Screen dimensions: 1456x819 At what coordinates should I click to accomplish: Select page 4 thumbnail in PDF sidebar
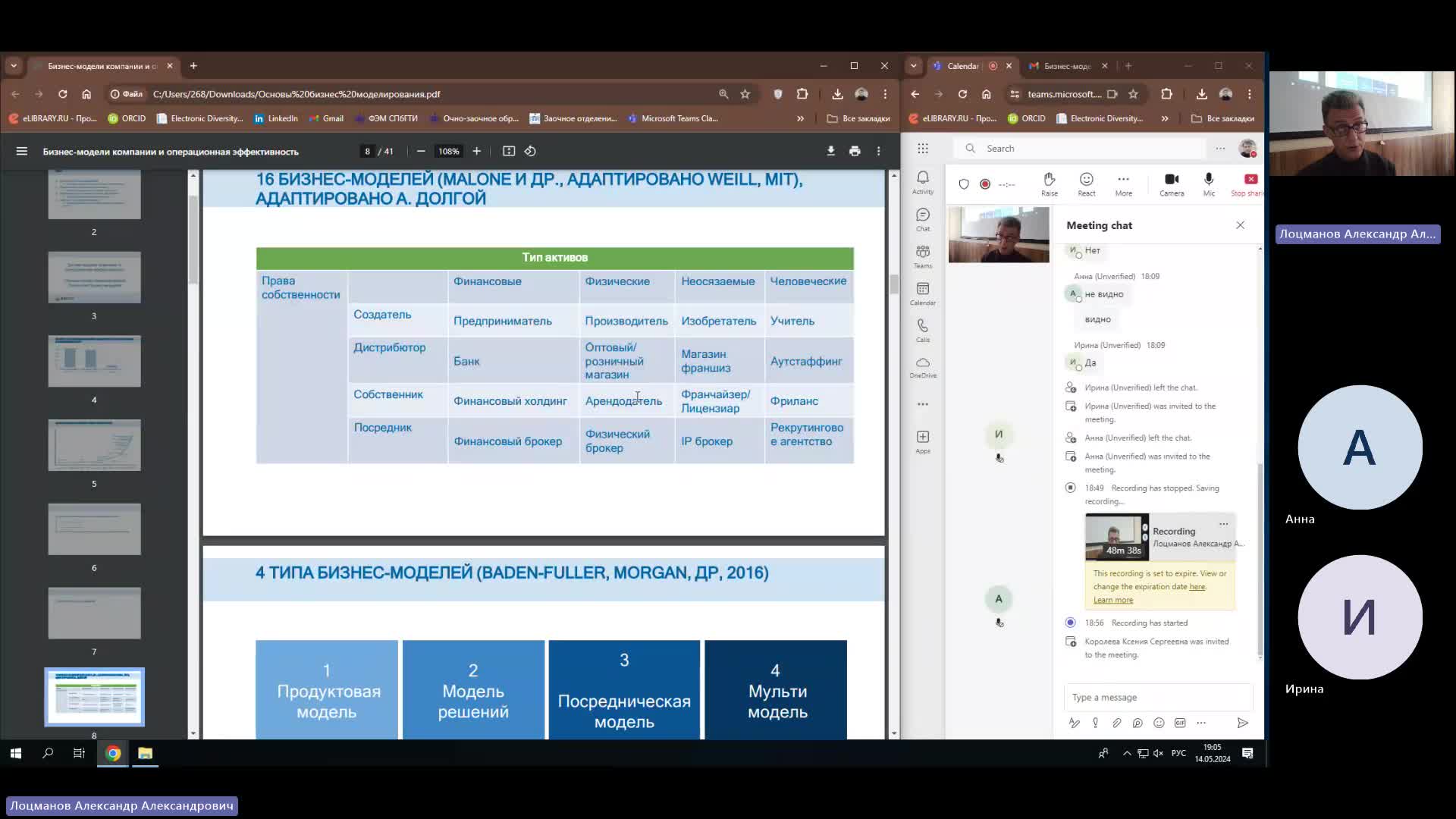point(94,361)
